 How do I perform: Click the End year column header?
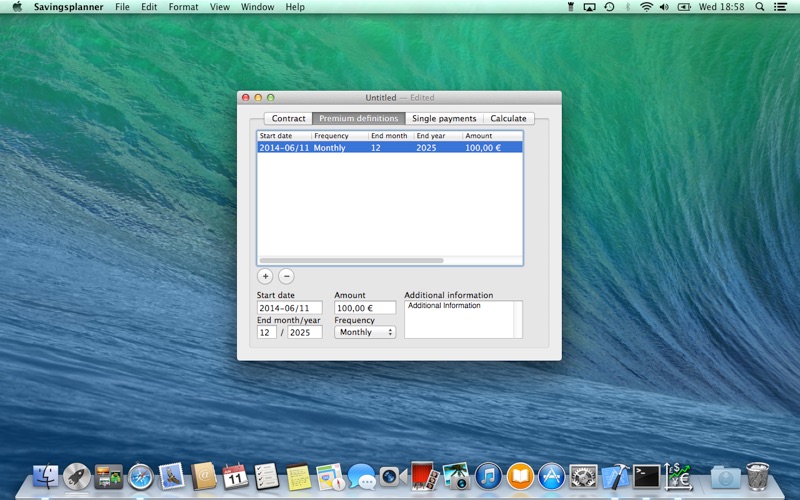point(438,136)
